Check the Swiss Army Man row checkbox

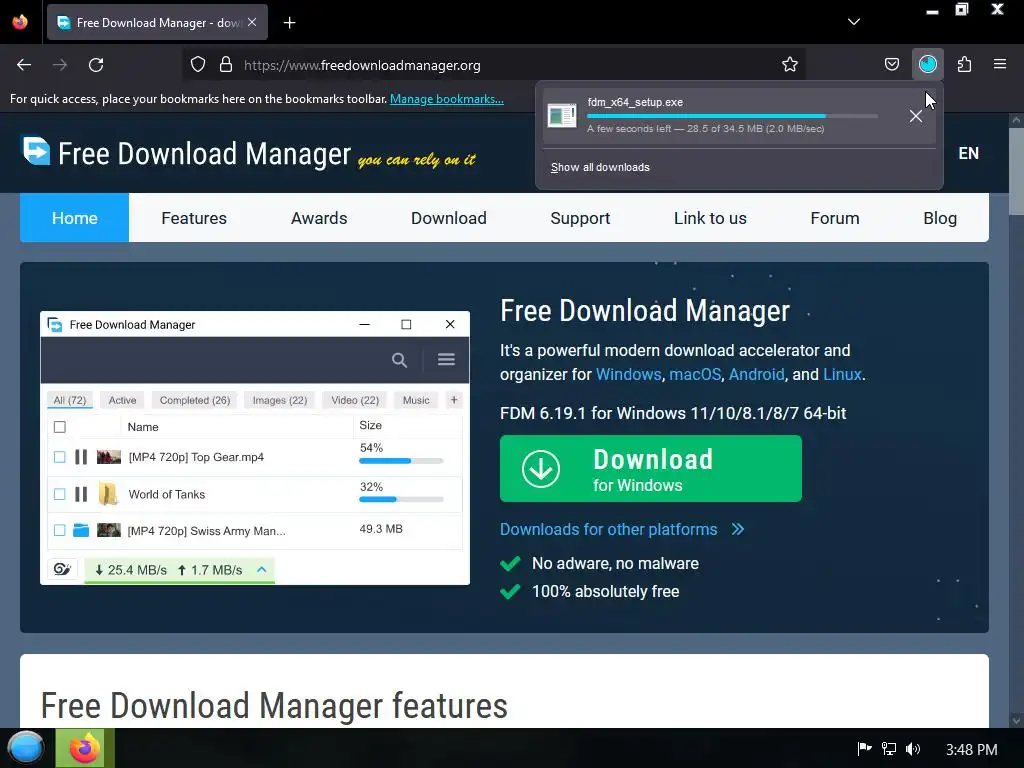click(x=60, y=530)
